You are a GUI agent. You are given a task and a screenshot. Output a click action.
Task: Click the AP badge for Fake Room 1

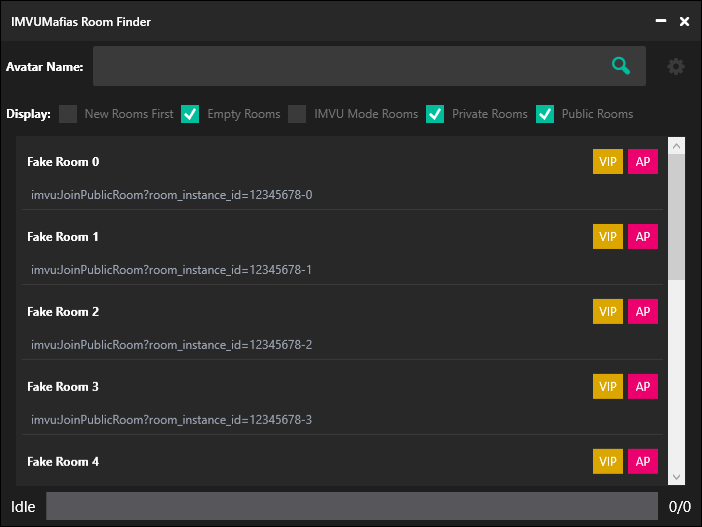[642, 236]
